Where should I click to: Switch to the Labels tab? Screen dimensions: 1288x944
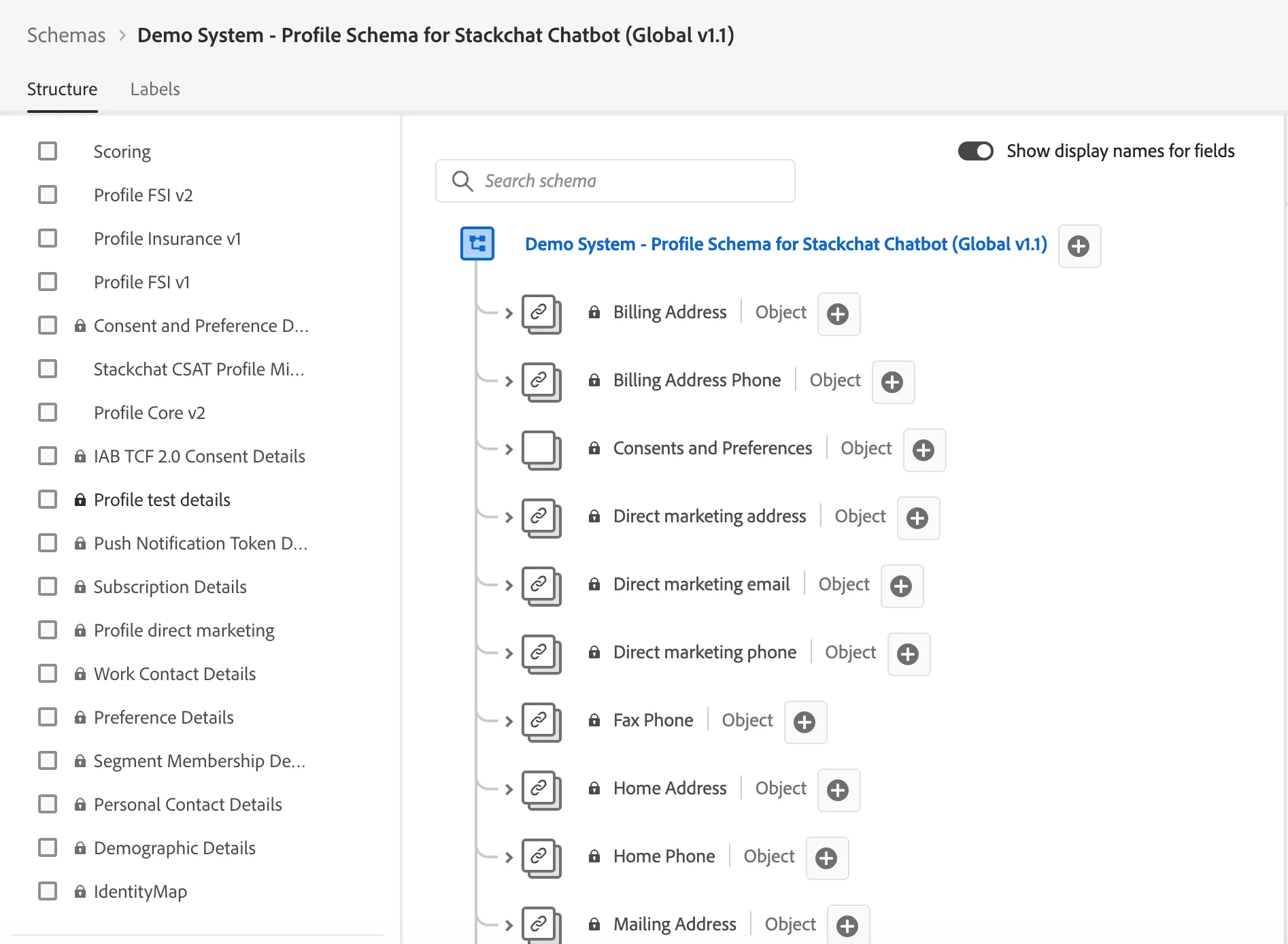155,89
